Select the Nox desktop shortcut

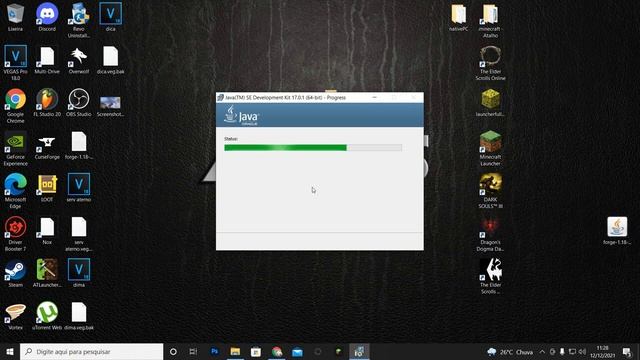click(x=47, y=231)
